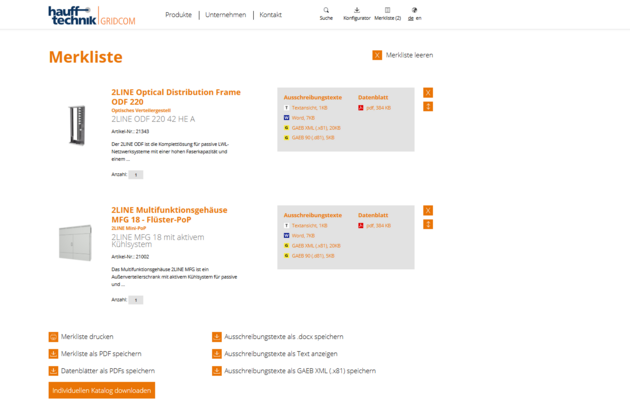Click download icon beside Ausschreibungstexte als Text anzeigen
Viewport: 630px width, 420px height.
click(x=217, y=354)
